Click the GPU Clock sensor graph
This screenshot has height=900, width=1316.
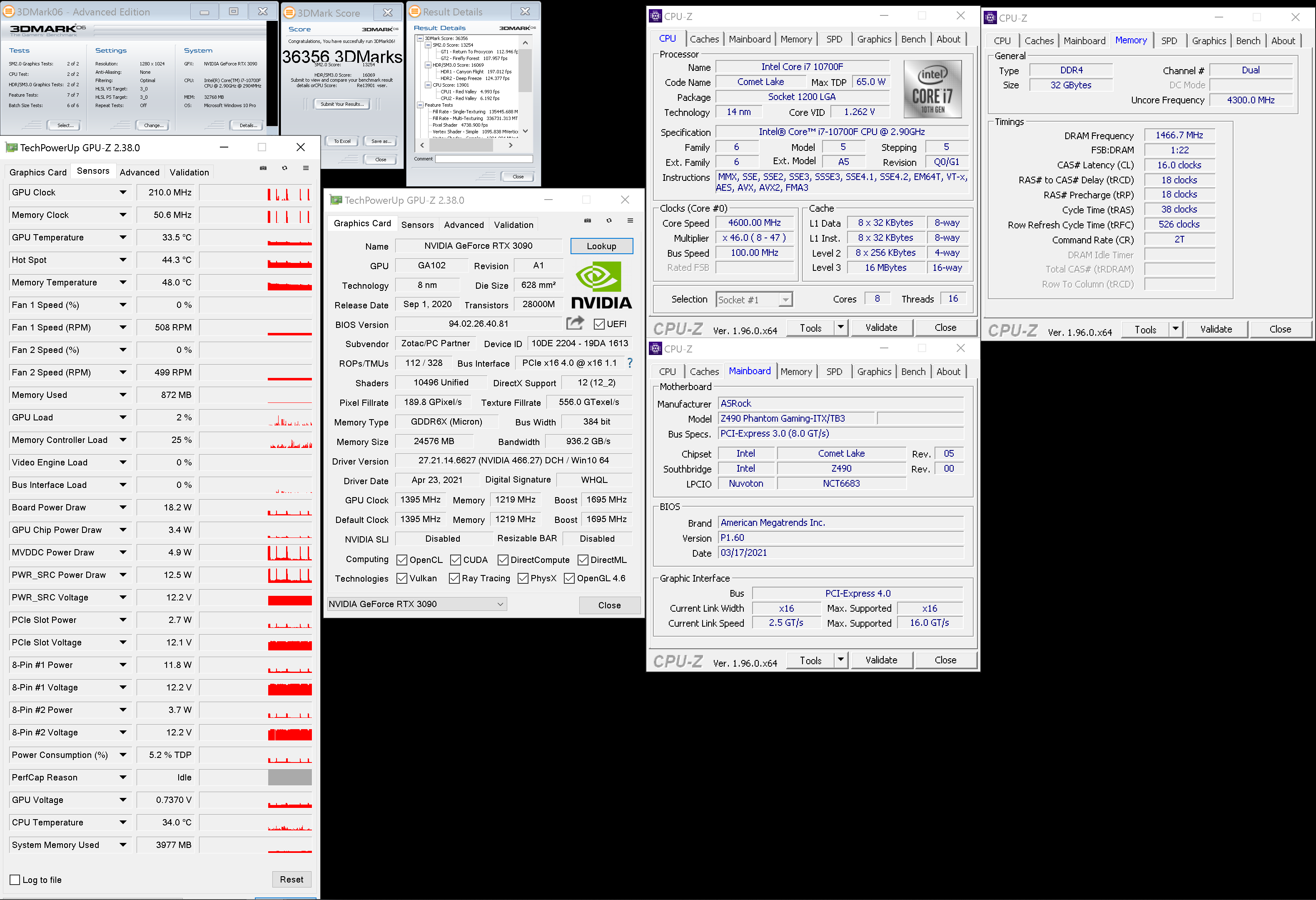(x=255, y=192)
